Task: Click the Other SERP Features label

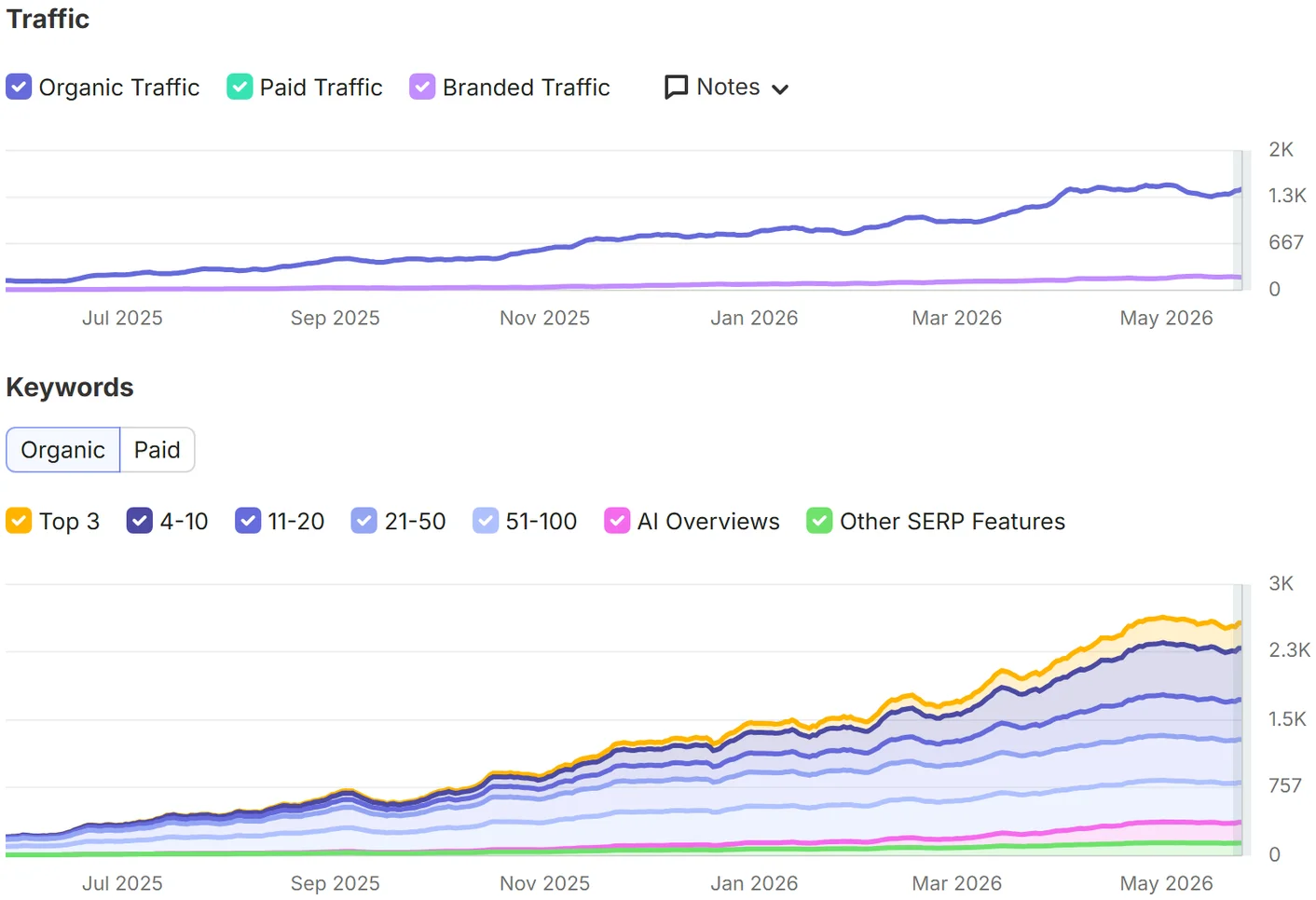Action: tap(953, 522)
